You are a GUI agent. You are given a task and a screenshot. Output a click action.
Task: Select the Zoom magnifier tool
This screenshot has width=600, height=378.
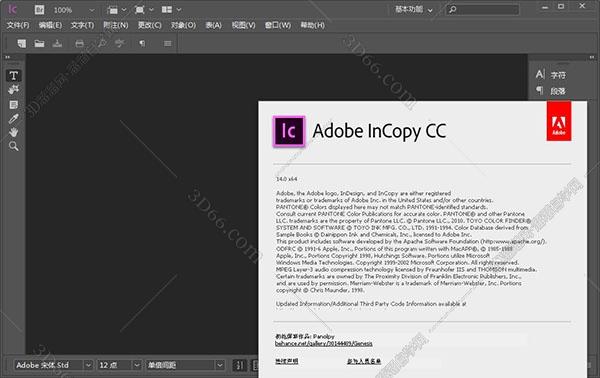coord(14,146)
